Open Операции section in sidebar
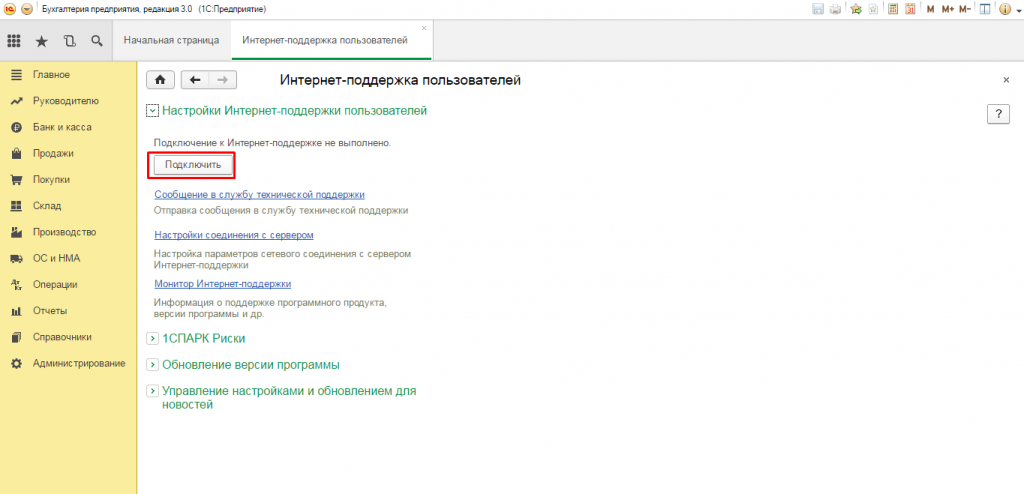This screenshot has height=494, width=1024. pyautogui.click(x=69, y=284)
